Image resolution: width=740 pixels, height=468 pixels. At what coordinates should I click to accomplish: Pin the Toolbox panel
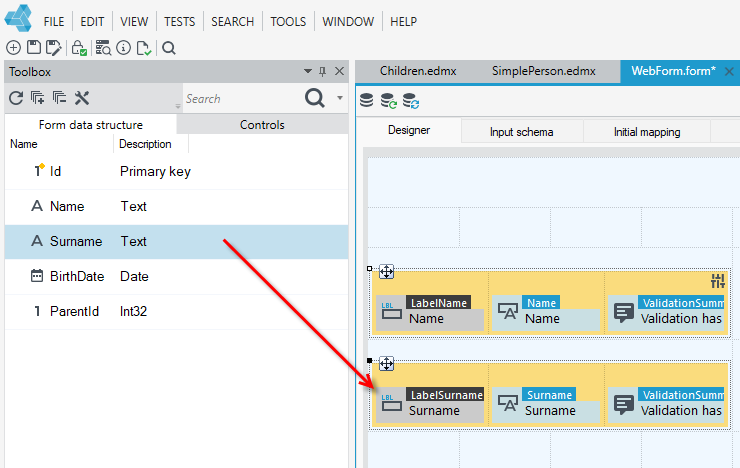coord(322,72)
